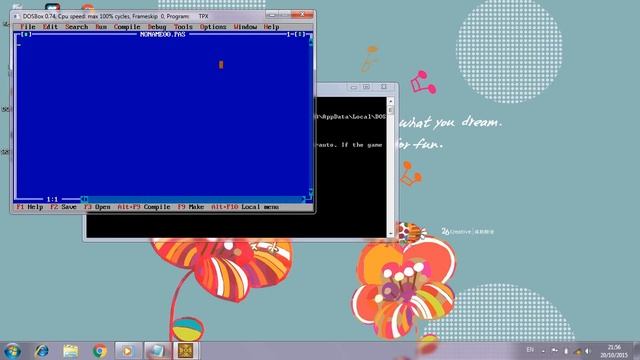Open the Compile menu
Screen dimensions: 640x360
pyautogui.click(x=127, y=27)
